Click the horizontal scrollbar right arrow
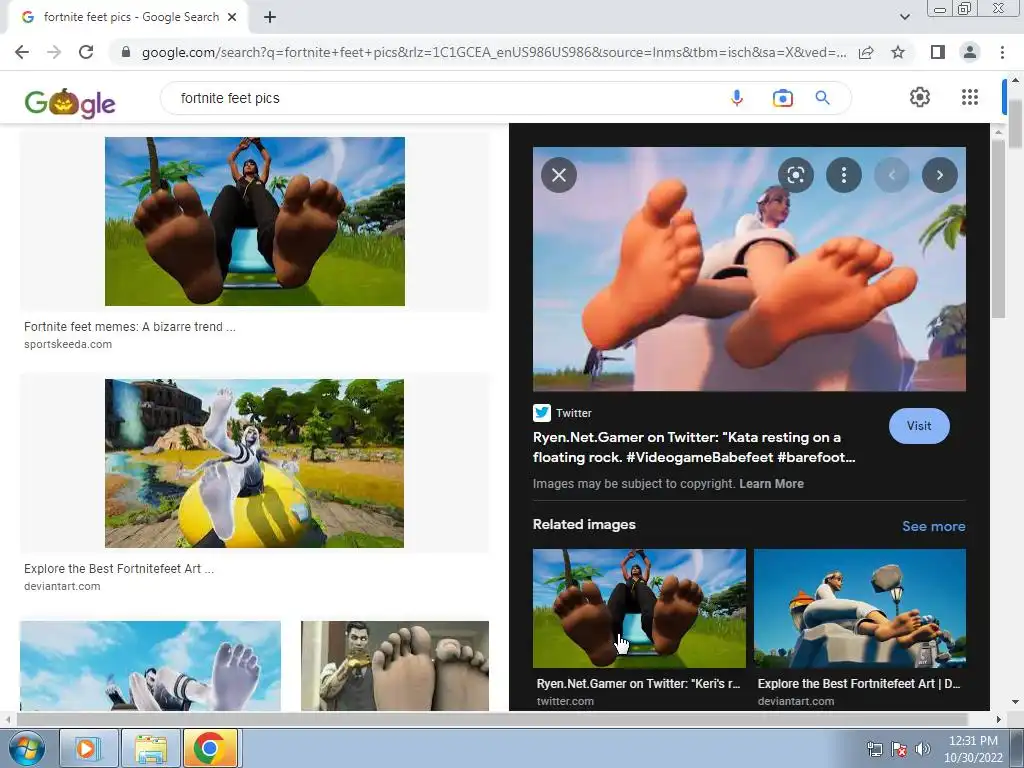This screenshot has height=768, width=1024. click(x=998, y=719)
